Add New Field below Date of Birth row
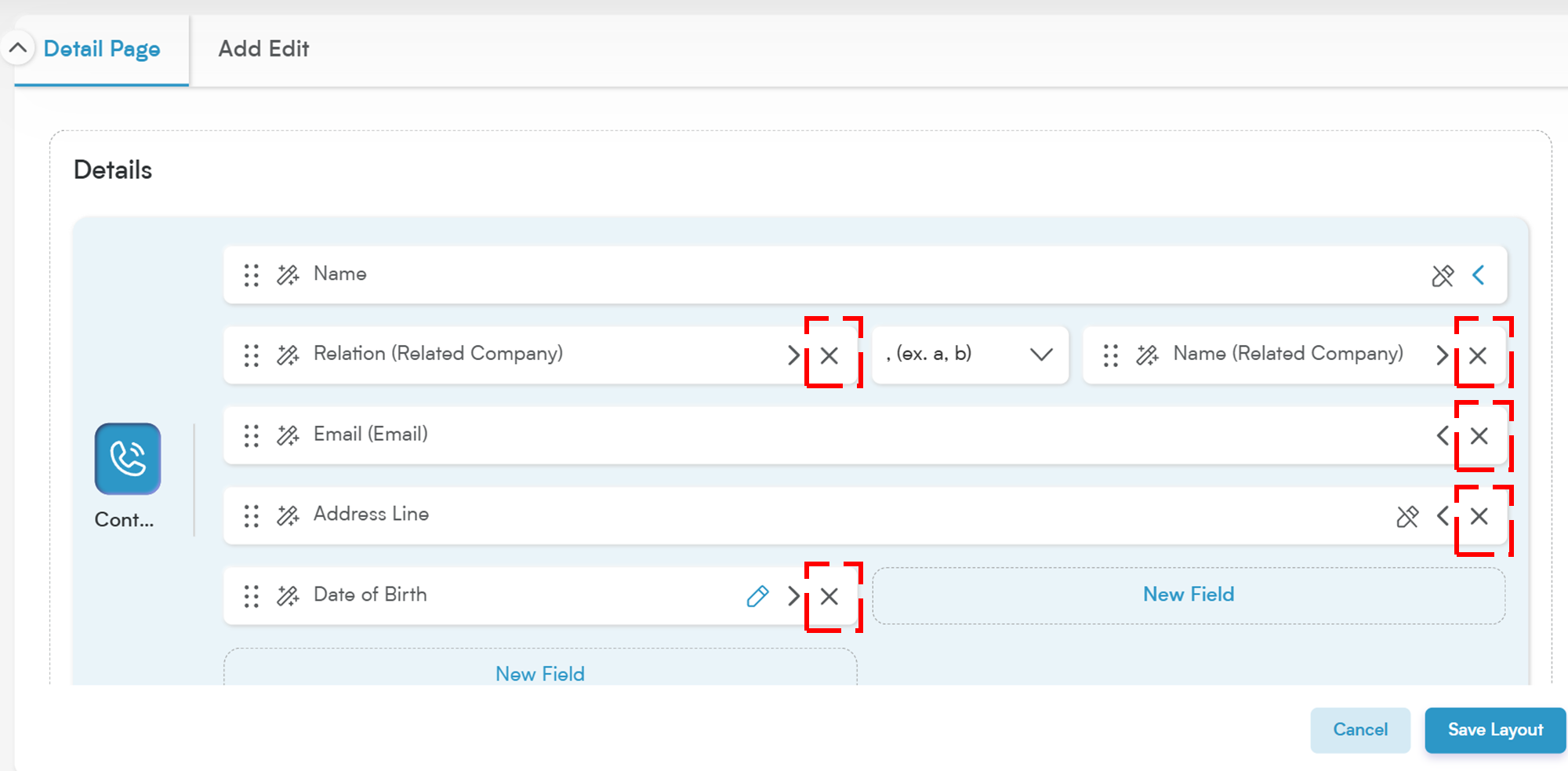 tap(540, 668)
